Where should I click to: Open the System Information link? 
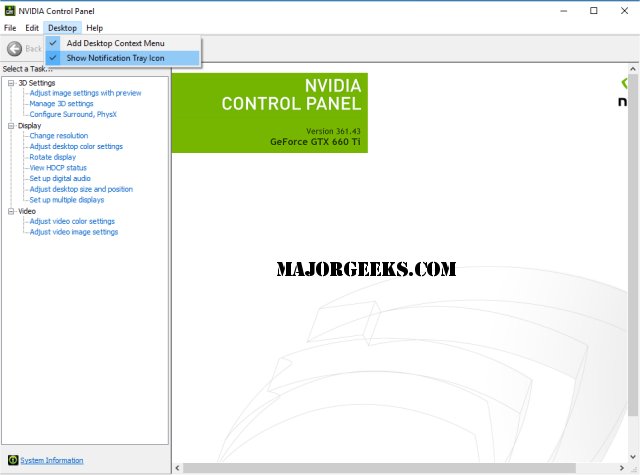click(x=52, y=460)
